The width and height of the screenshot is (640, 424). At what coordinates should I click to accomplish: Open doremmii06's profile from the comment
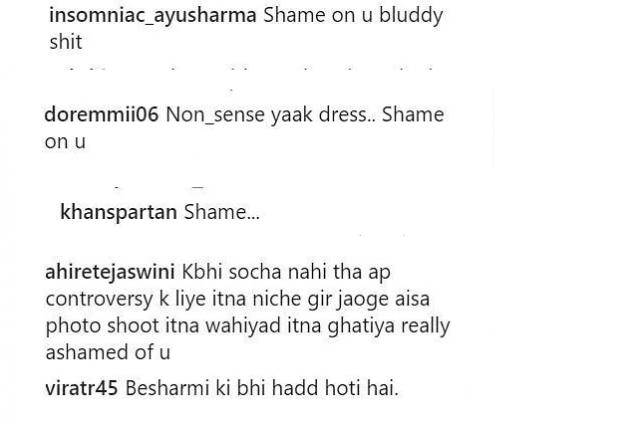click(x=101, y=114)
